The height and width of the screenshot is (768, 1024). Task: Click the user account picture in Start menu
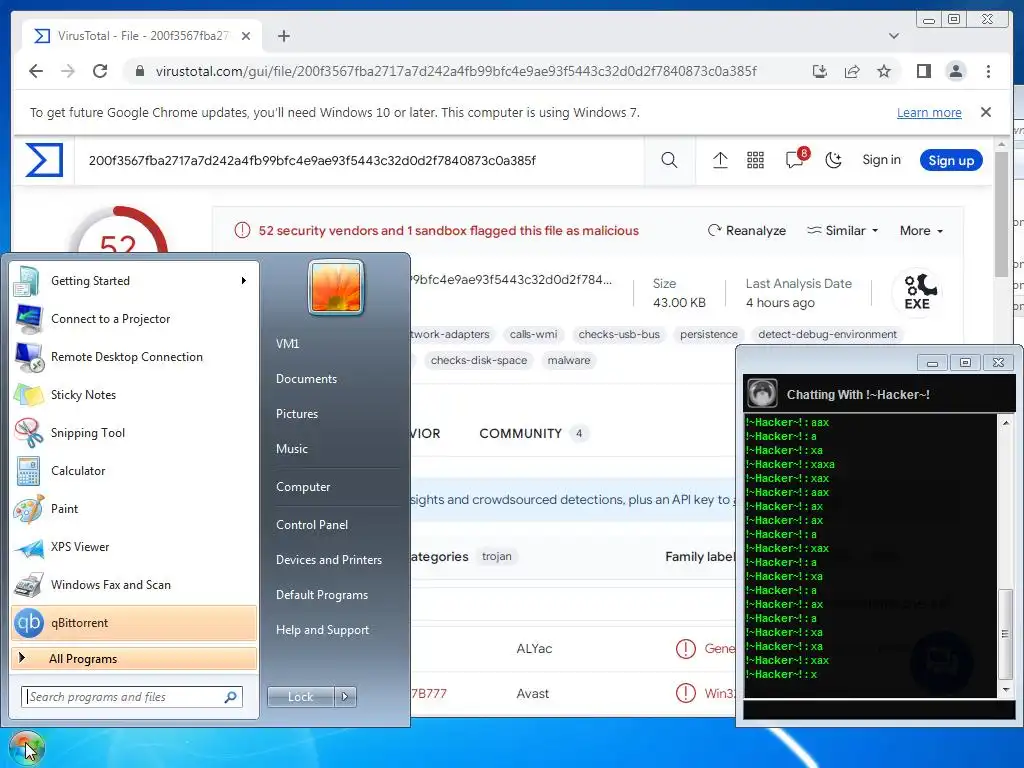(336, 287)
